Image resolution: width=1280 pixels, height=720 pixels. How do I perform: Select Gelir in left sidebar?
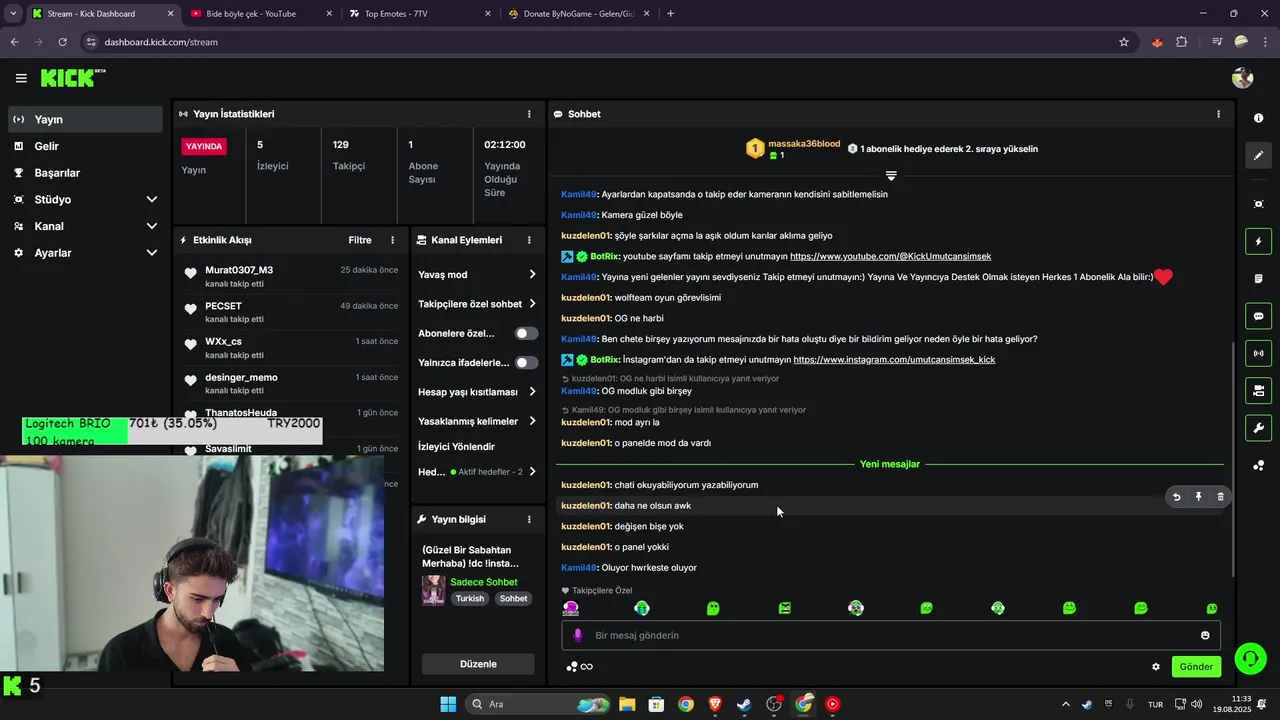point(85,146)
